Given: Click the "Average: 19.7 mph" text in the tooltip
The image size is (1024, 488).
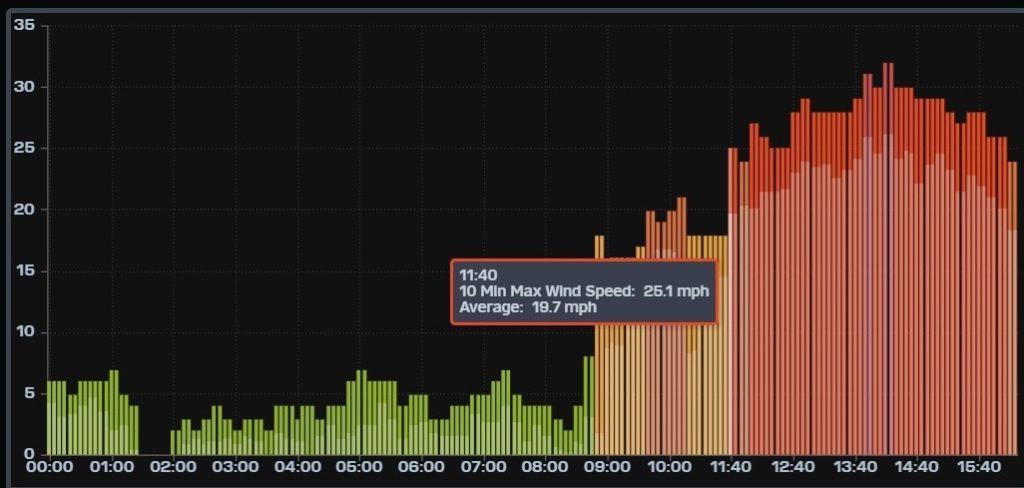Looking at the screenshot, I should 528,307.
